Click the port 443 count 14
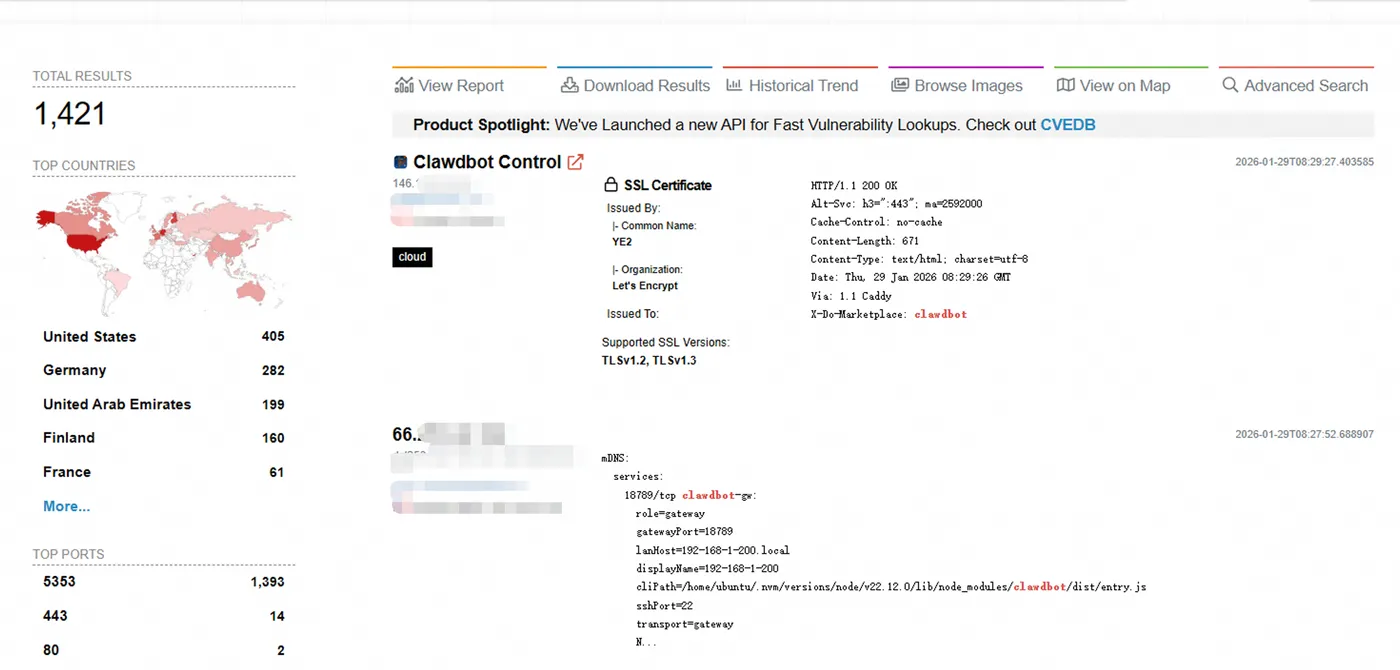Image resolution: width=1400 pixels, height=670 pixels. tap(277, 616)
